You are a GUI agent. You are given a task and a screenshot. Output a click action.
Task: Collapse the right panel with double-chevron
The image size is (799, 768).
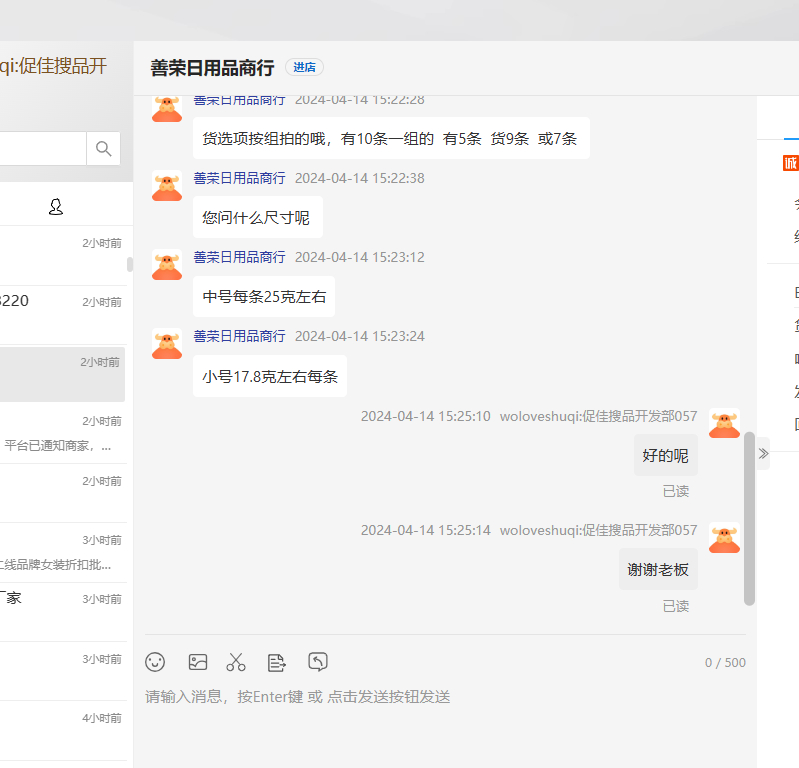click(x=763, y=453)
